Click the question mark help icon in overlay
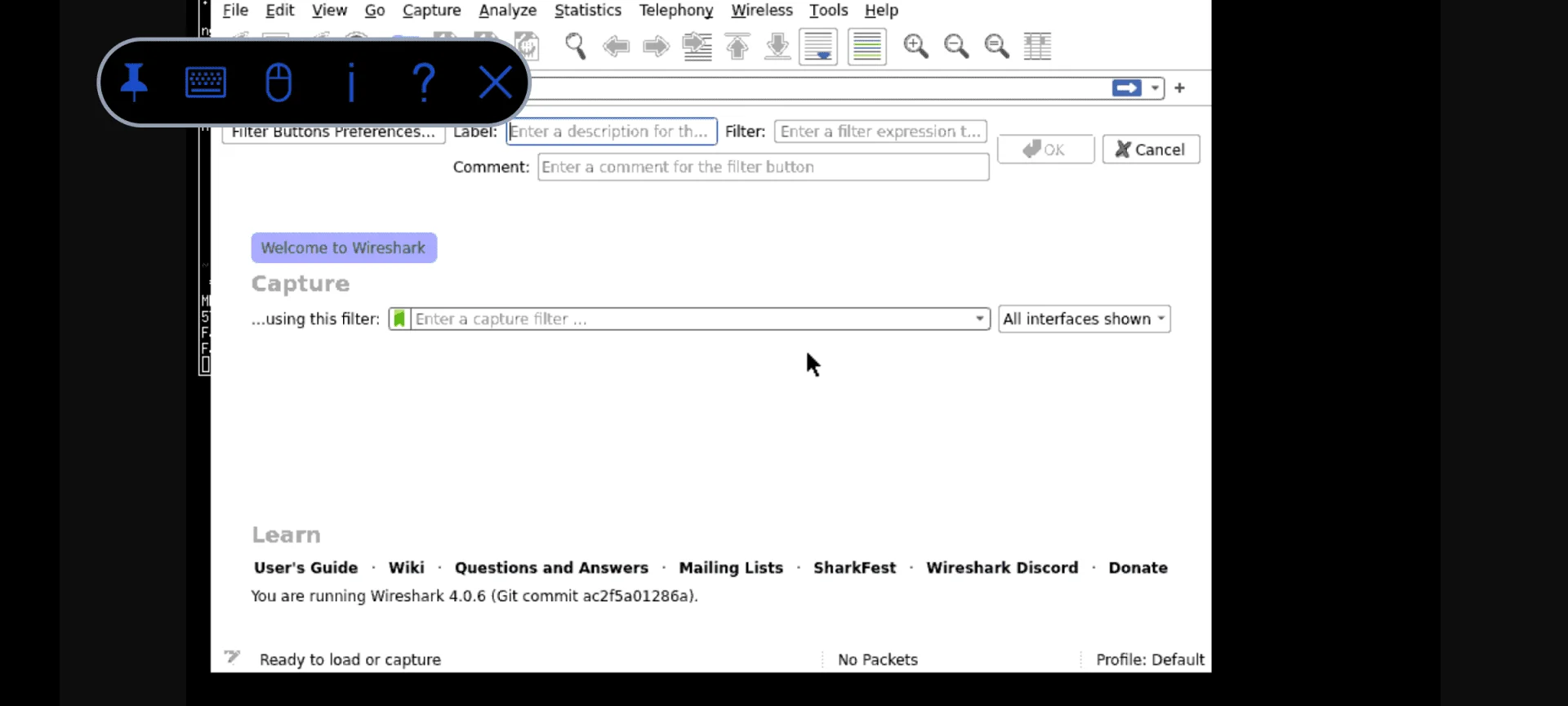Screen dimensions: 1568x706 (424, 83)
